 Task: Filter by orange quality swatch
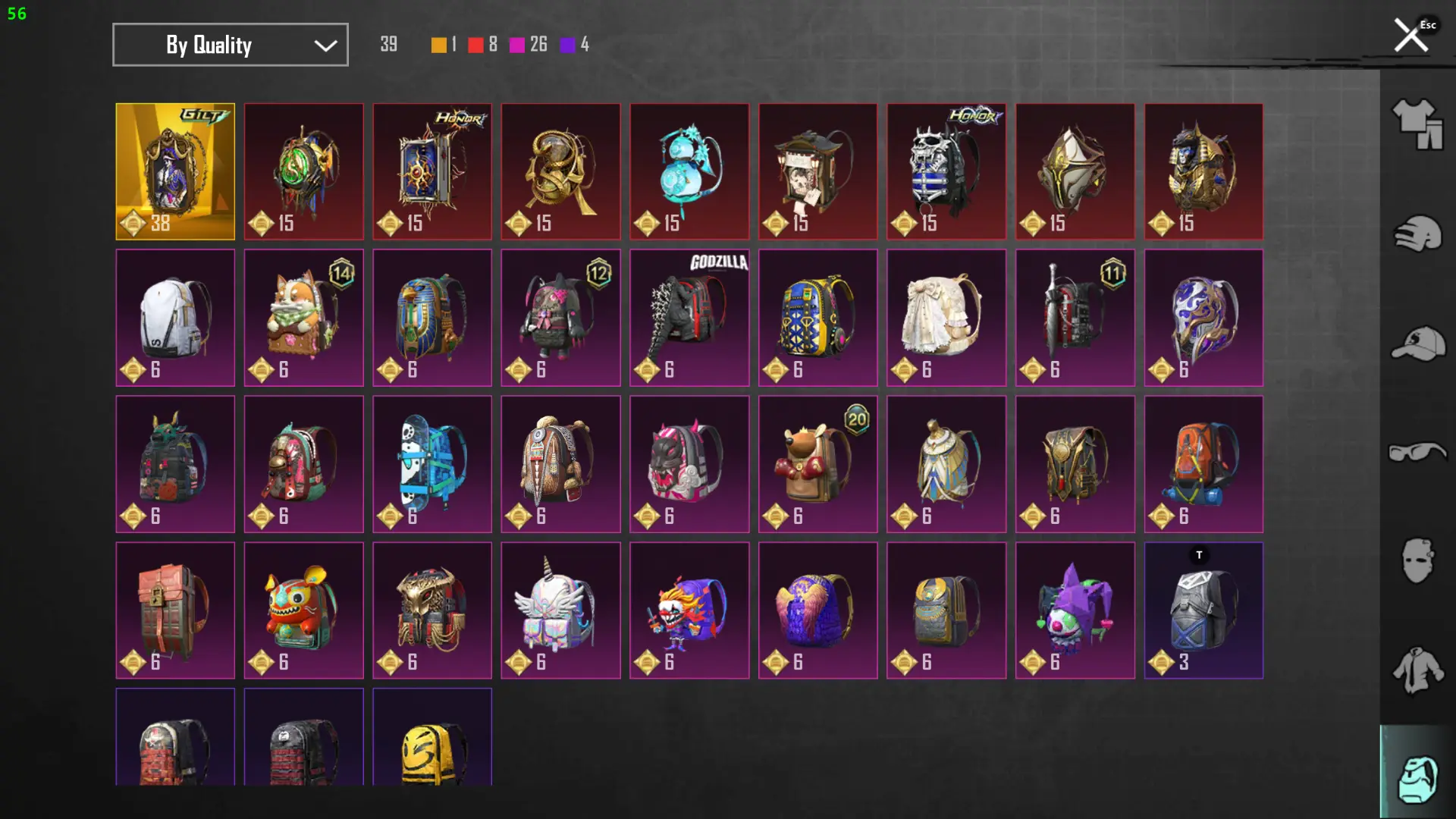tap(439, 45)
